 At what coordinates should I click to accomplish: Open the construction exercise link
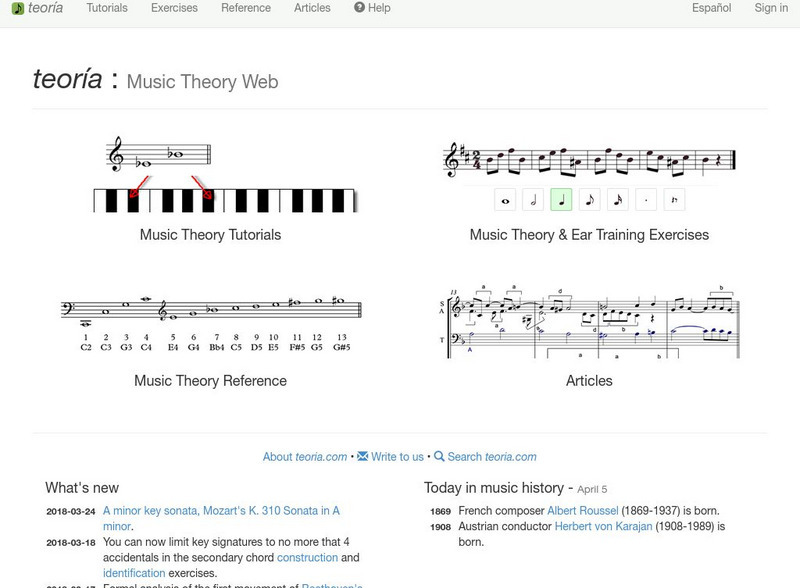[307, 557]
